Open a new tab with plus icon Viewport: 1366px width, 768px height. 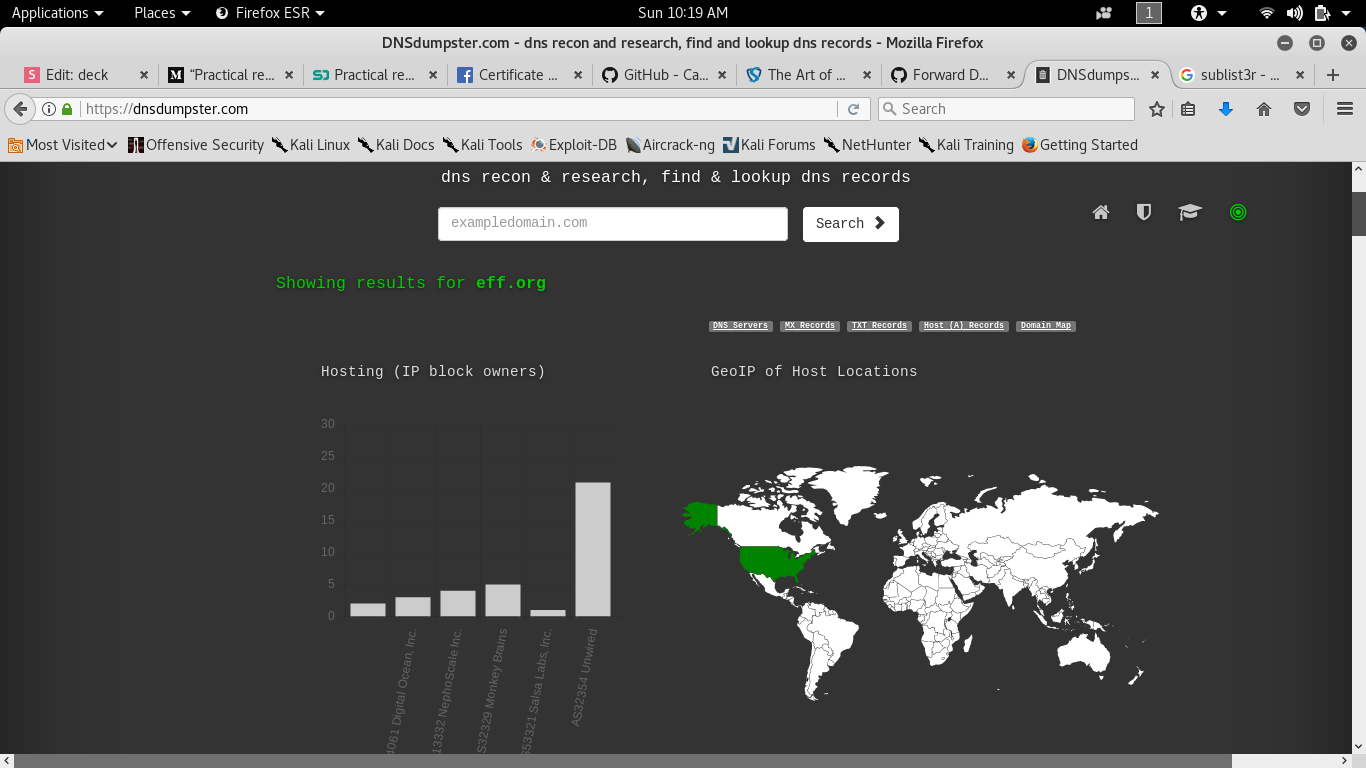[x=1332, y=75]
